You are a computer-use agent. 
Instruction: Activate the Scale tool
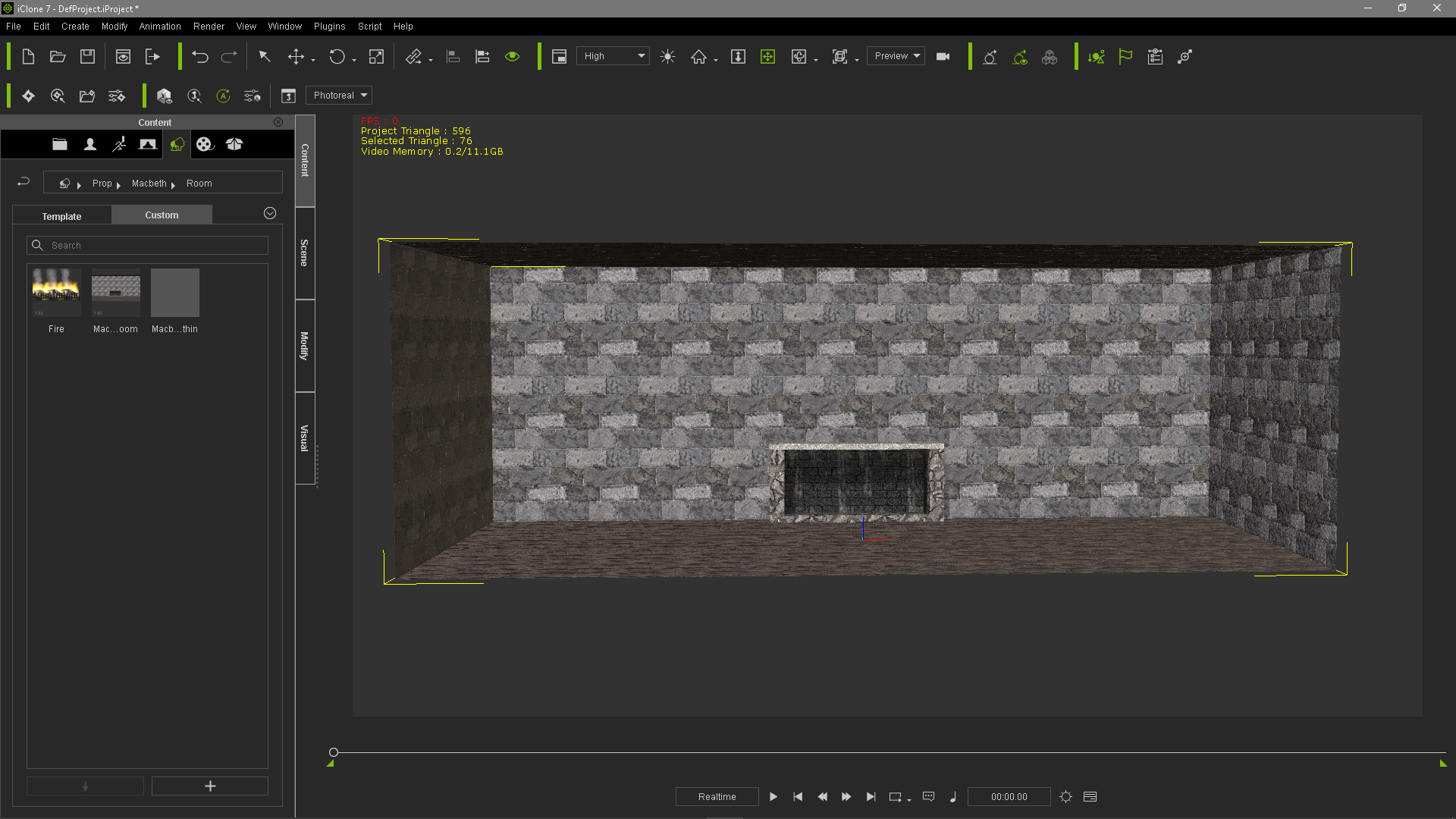pyautogui.click(x=376, y=57)
